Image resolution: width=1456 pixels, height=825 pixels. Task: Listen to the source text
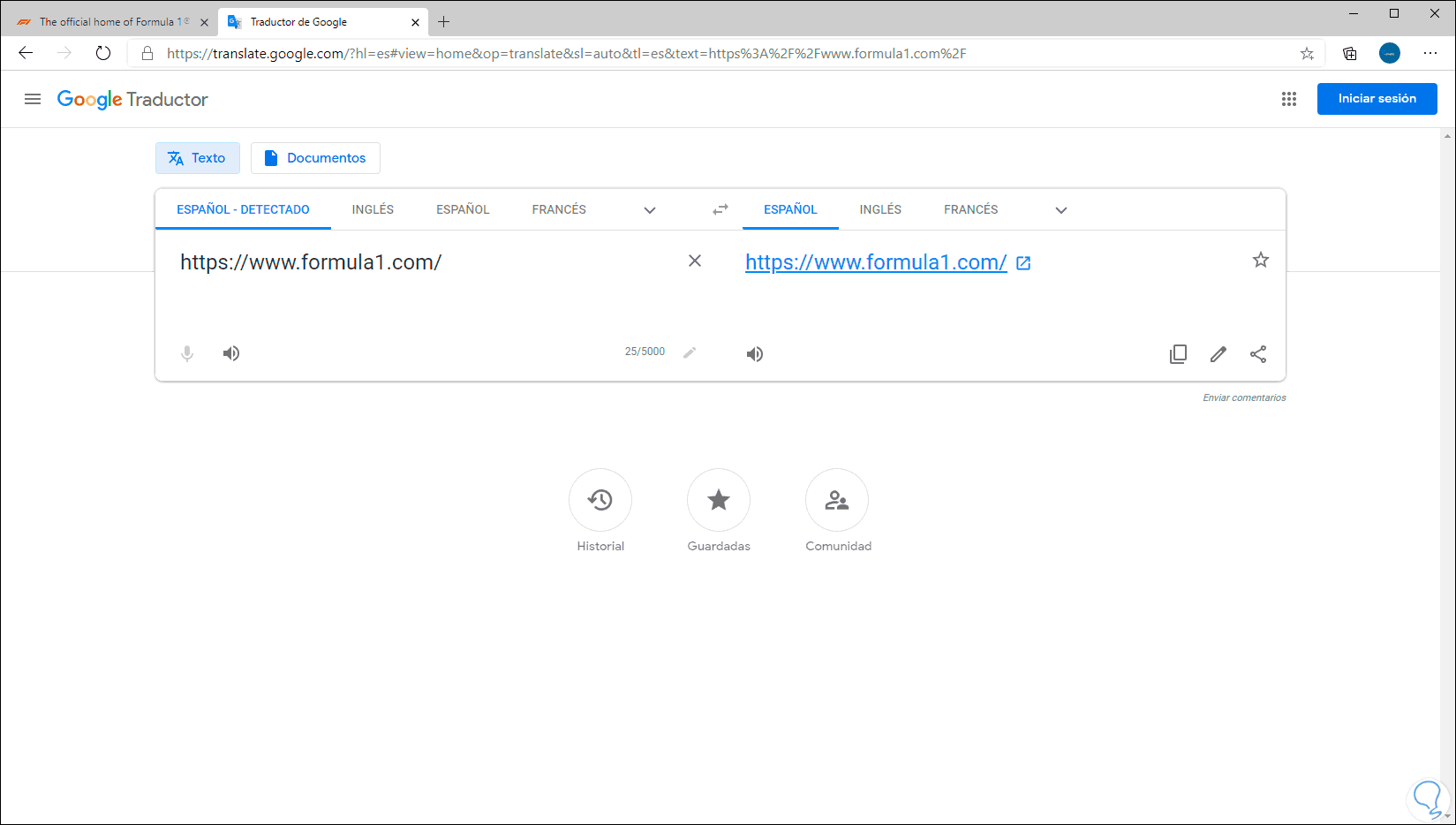[x=231, y=353]
